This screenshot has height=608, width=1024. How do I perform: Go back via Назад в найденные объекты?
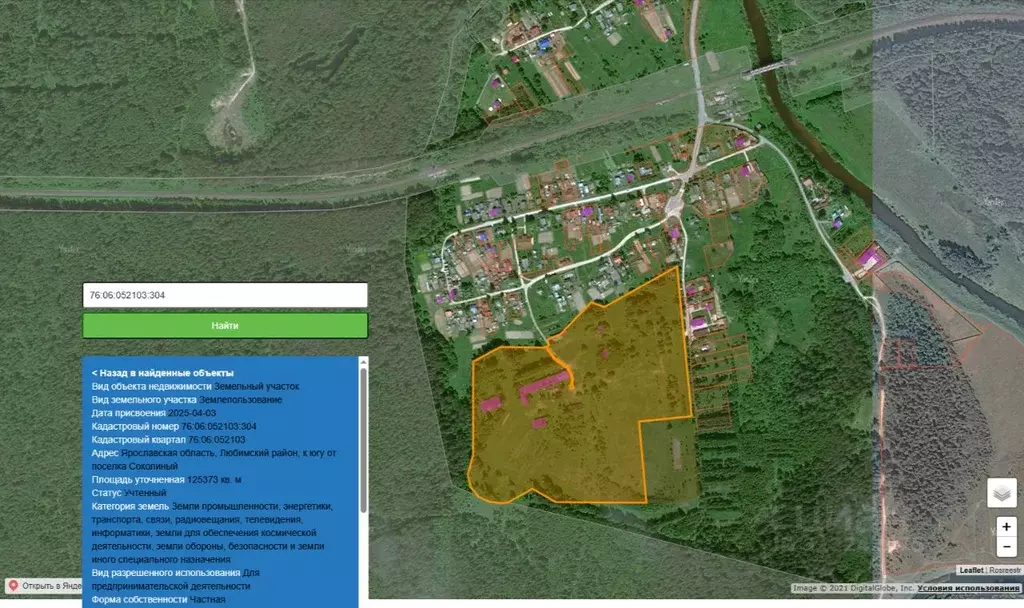pos(163,373)
